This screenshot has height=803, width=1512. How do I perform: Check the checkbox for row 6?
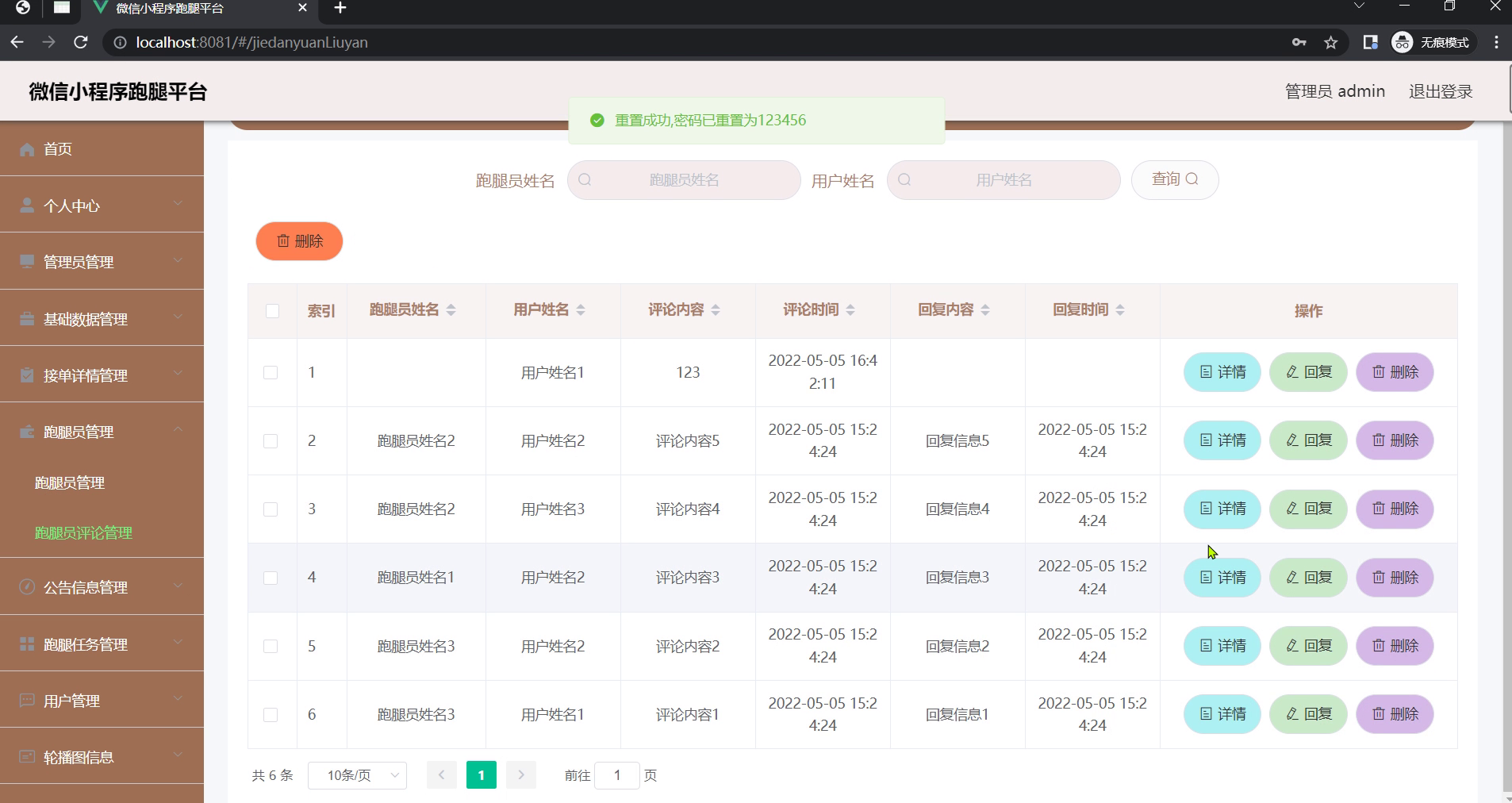tap(271, 714)
